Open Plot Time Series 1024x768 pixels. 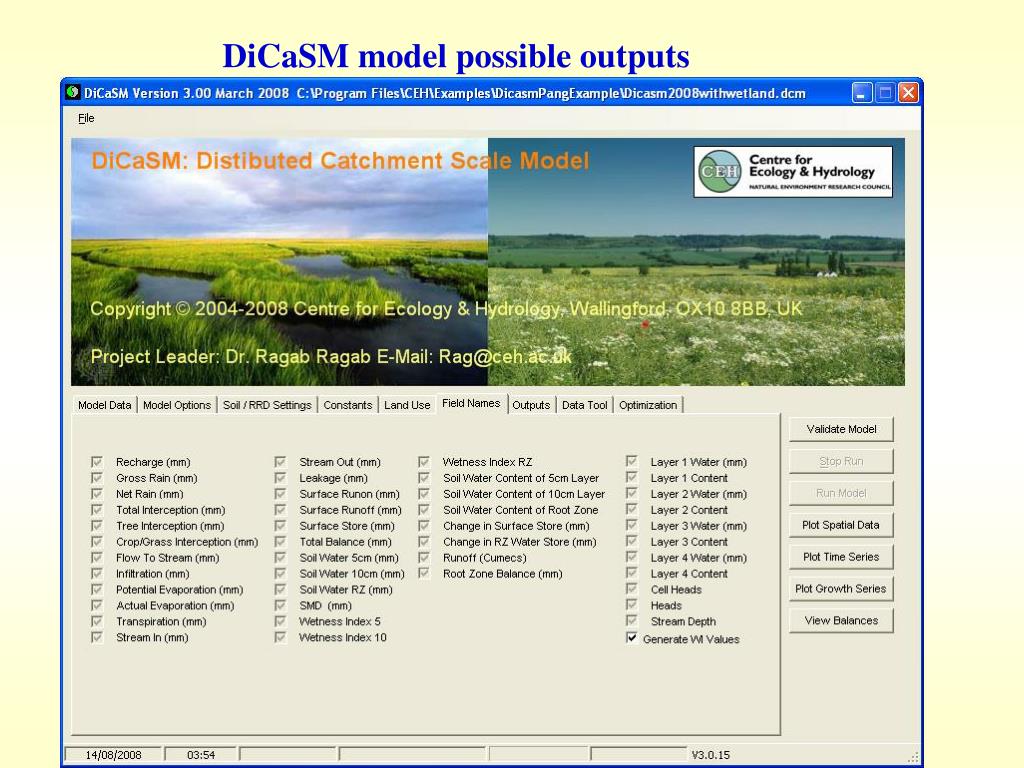(841, 557)
